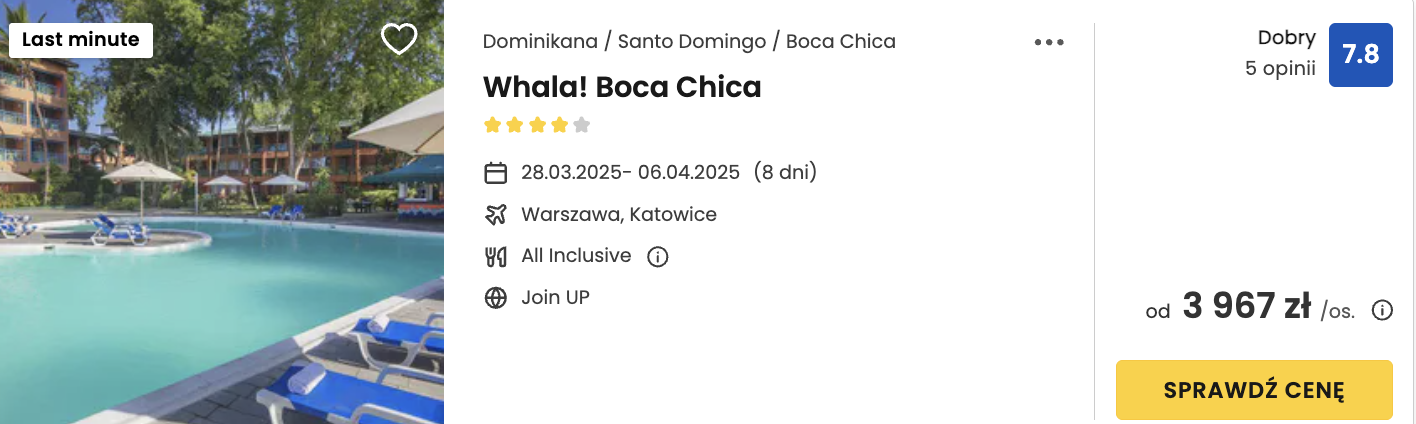This screenshot has height=424, width=1416.
Task: Click the calendar icon by the dates
Action: 495,173
